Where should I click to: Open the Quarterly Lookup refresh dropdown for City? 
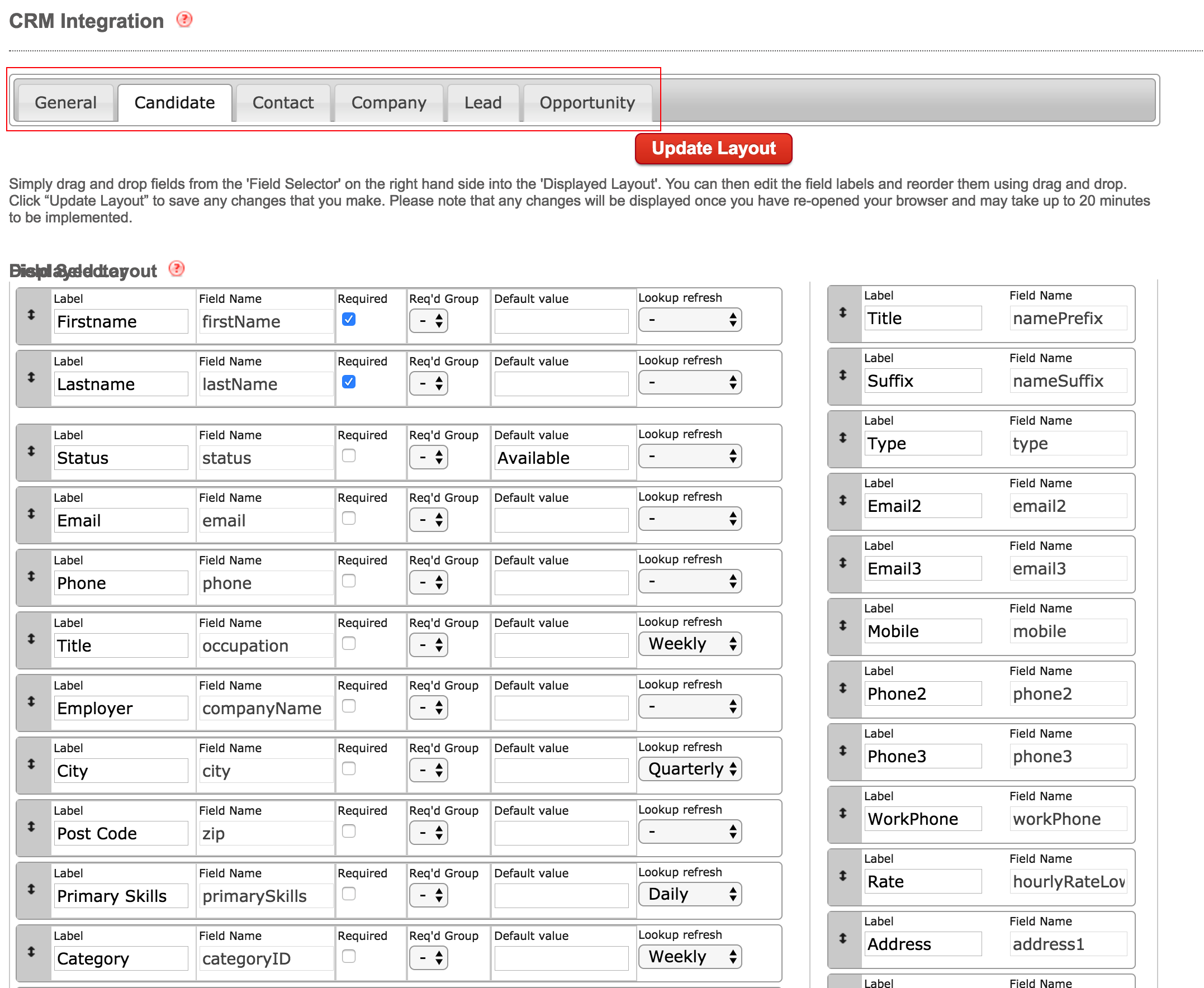689,769
